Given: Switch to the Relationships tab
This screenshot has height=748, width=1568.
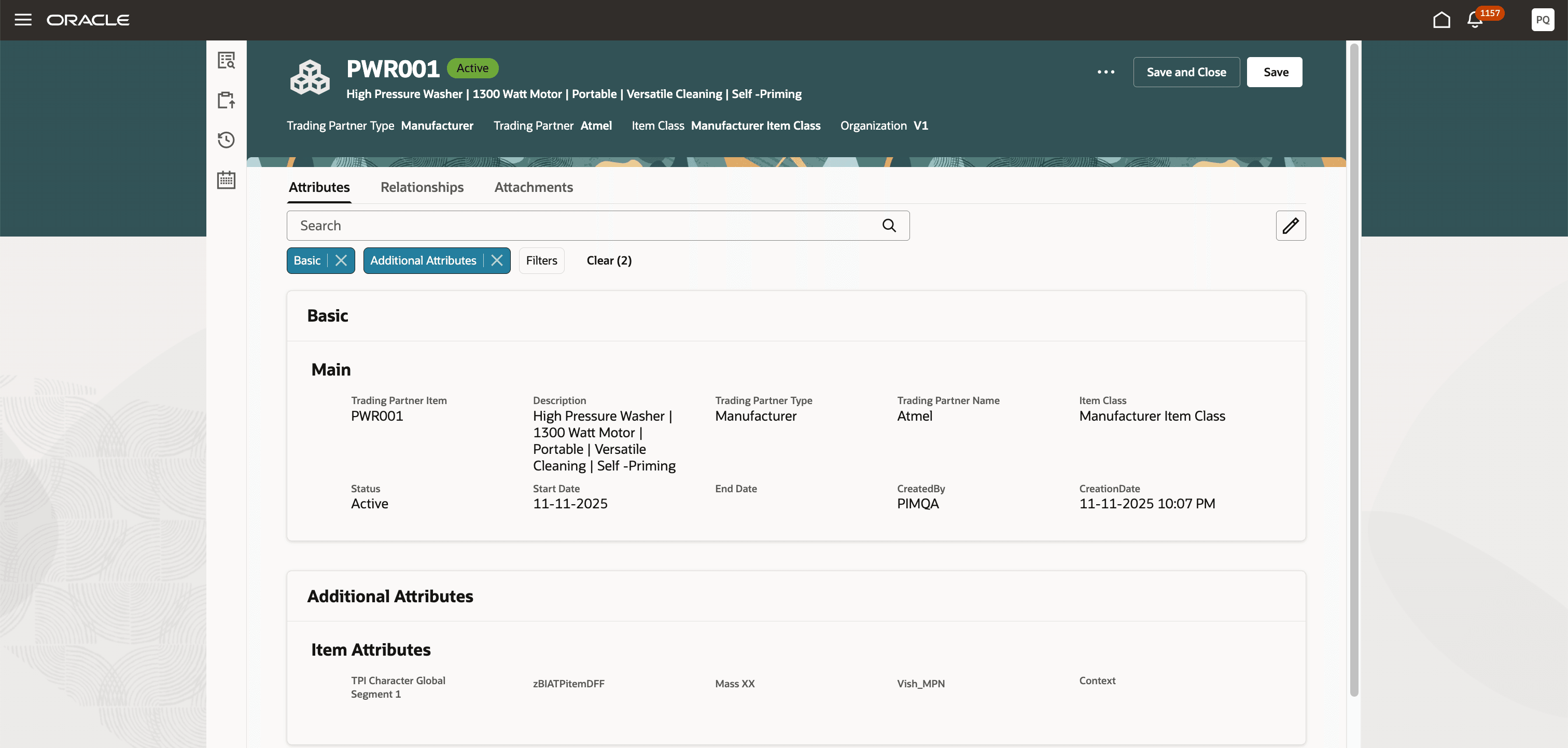Looking at the screenshot, I should [422, 187].
